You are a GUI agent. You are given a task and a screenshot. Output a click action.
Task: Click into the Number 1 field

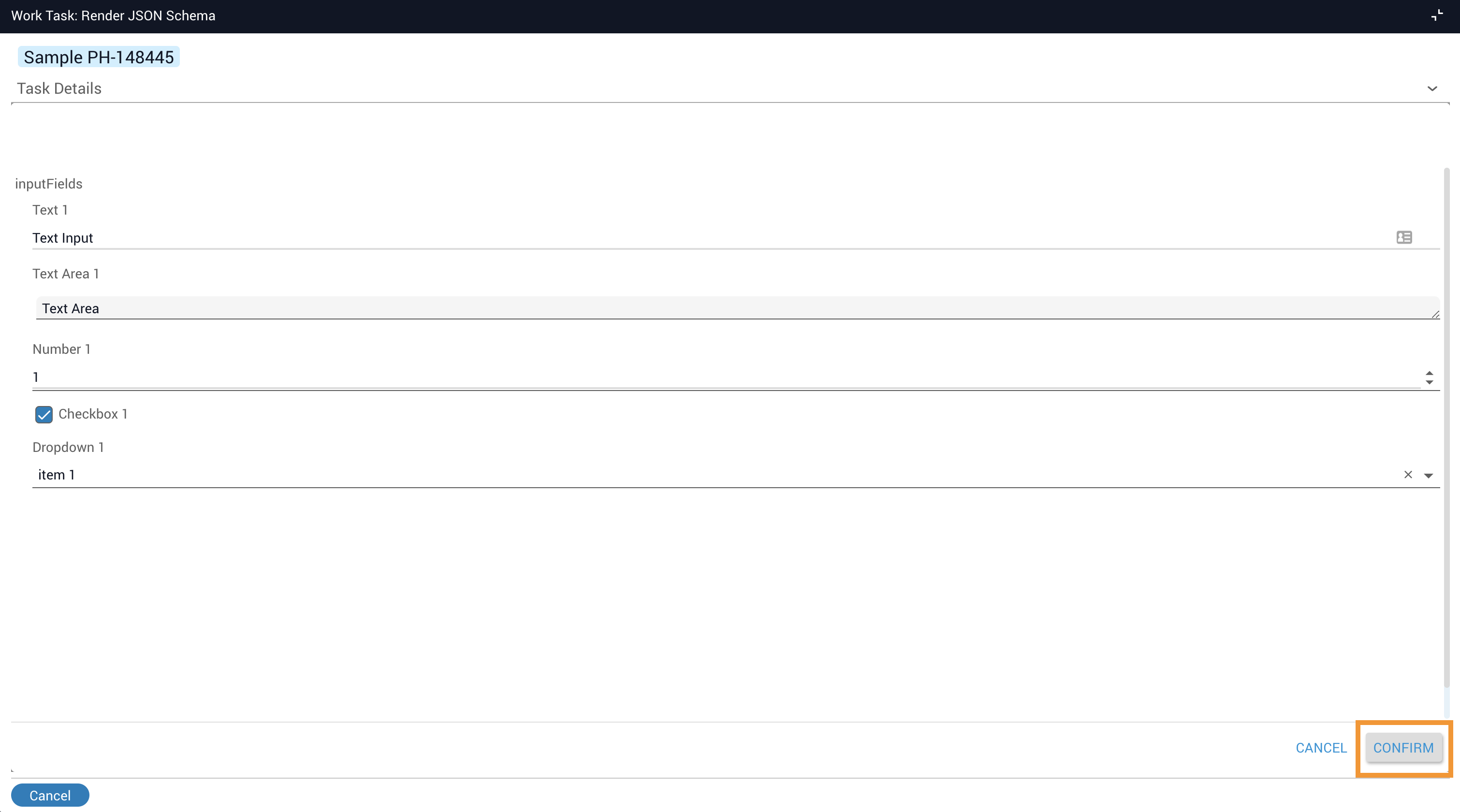click(x=680, y=377)
